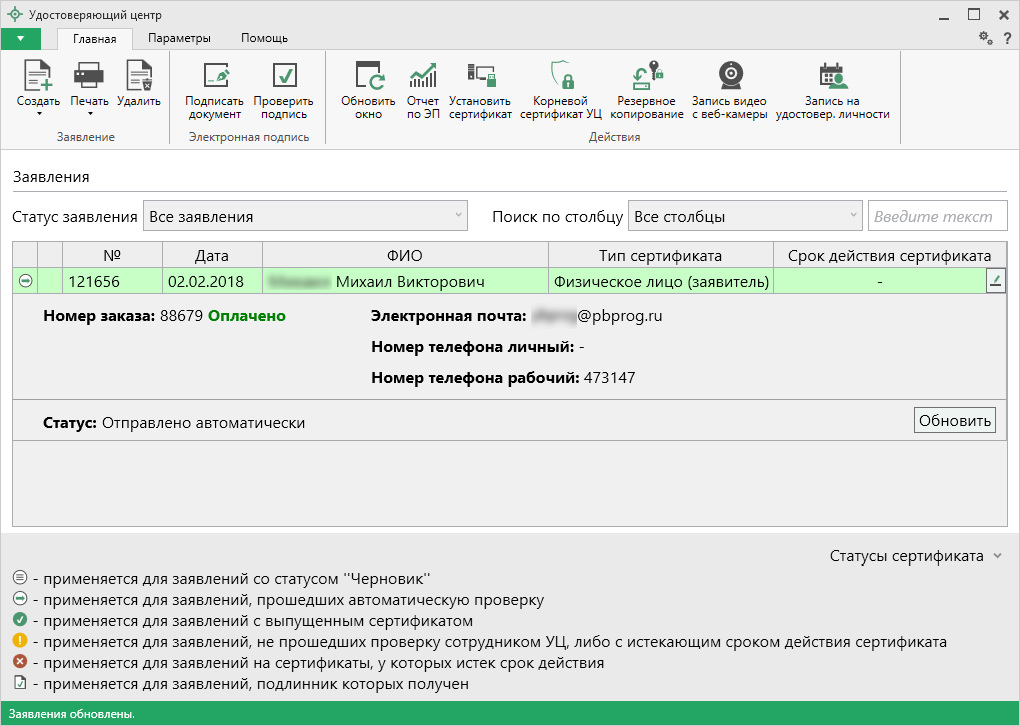
Task: Open the Статус заявления dropdown
Action: (305, 216)
